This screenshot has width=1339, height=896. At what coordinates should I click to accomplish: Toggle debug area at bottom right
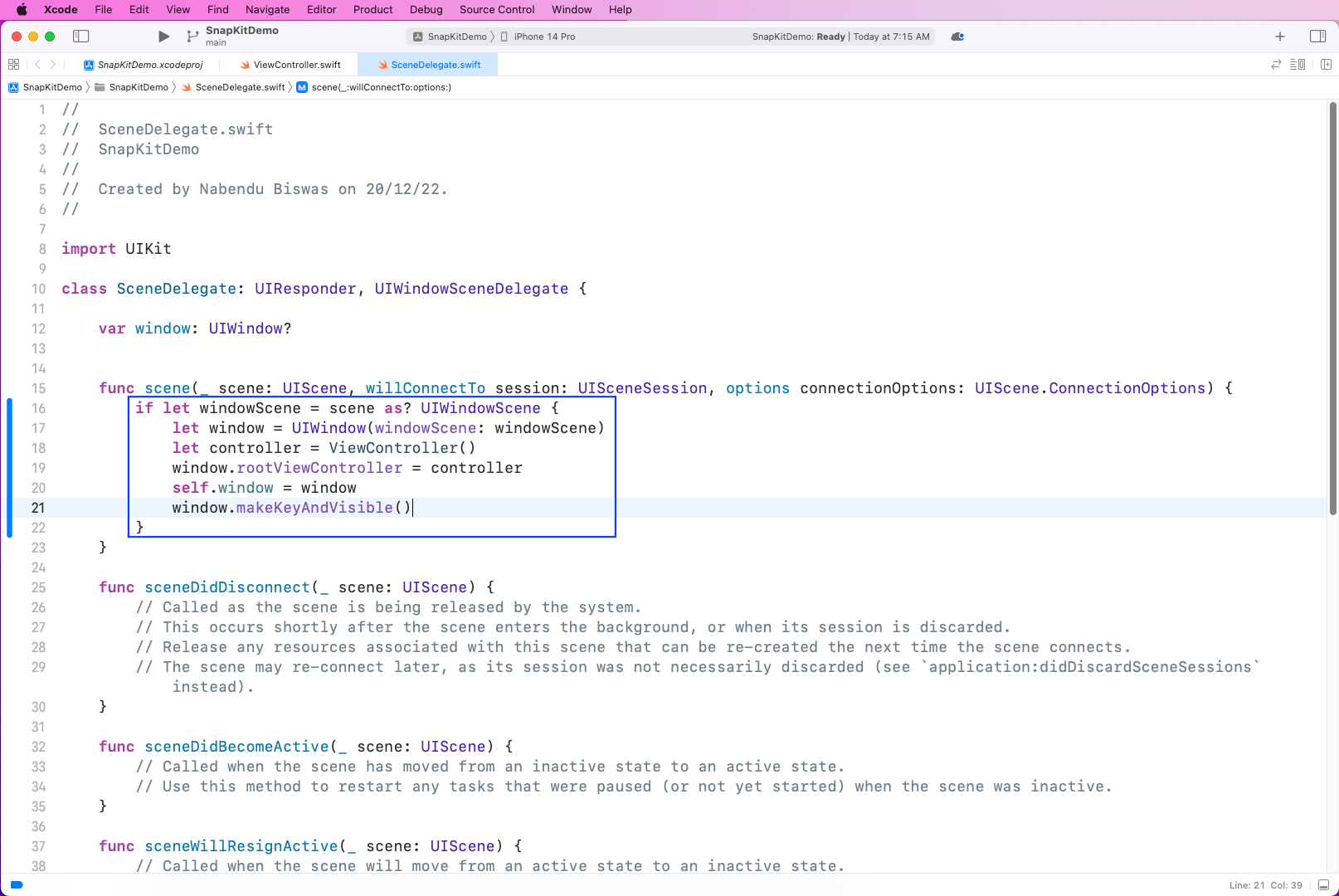tap(1323, 884)
